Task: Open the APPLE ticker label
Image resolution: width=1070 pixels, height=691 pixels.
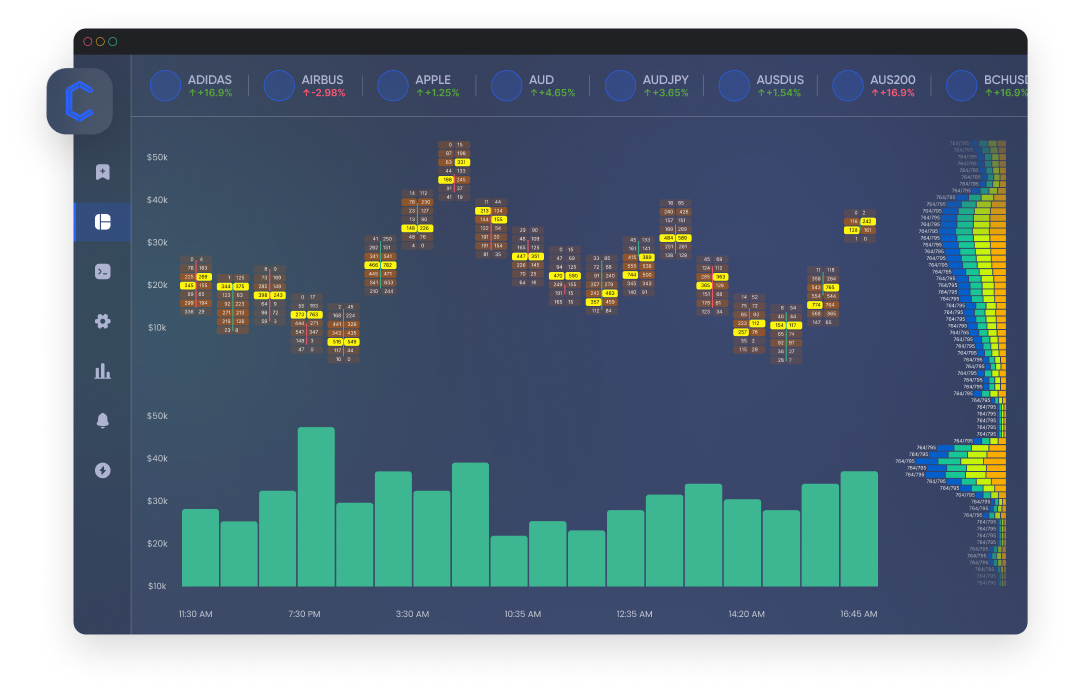Action: 433,80
